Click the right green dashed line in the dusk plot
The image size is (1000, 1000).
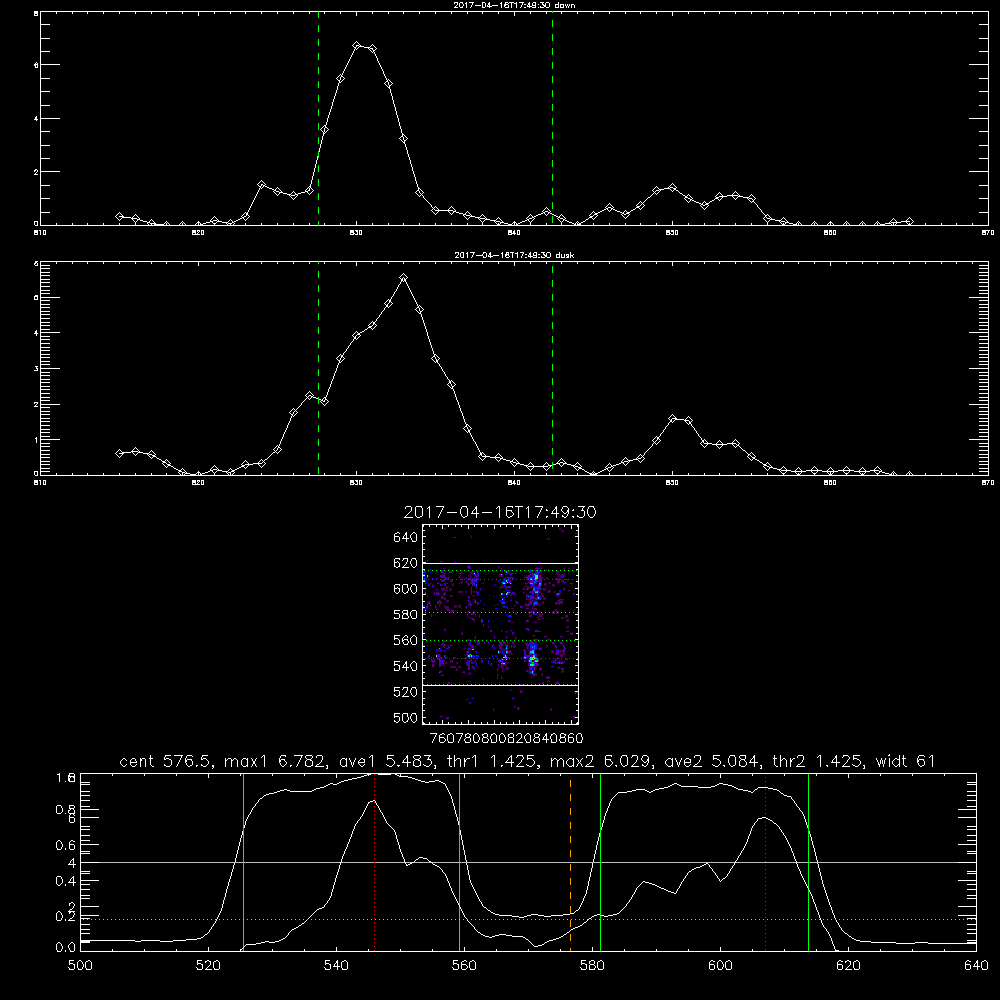tap(552, 368)
